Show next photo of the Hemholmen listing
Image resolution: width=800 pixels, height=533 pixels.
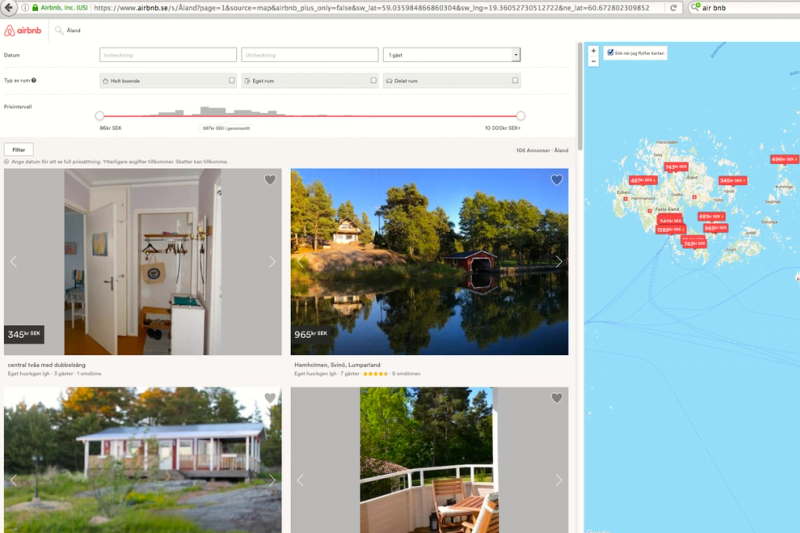point(558,262)
